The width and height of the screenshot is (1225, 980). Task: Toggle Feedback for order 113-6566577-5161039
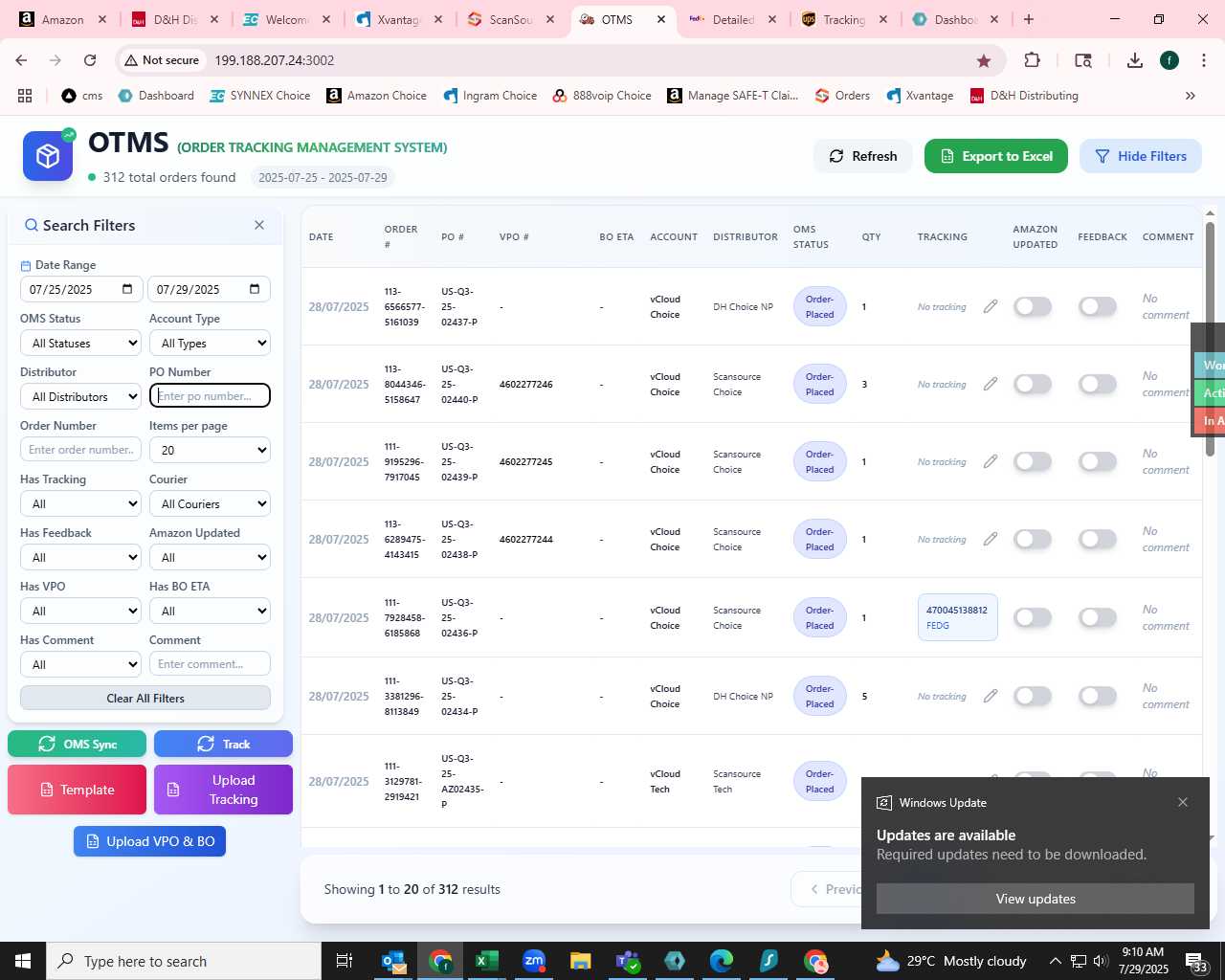[x=1098, y=306]
